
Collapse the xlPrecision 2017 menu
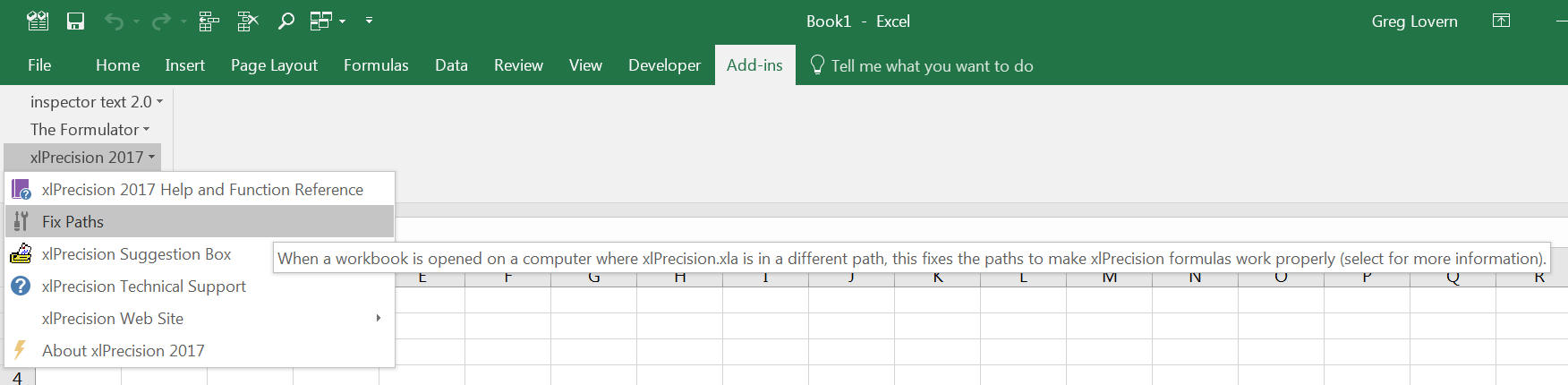point(83,158)
